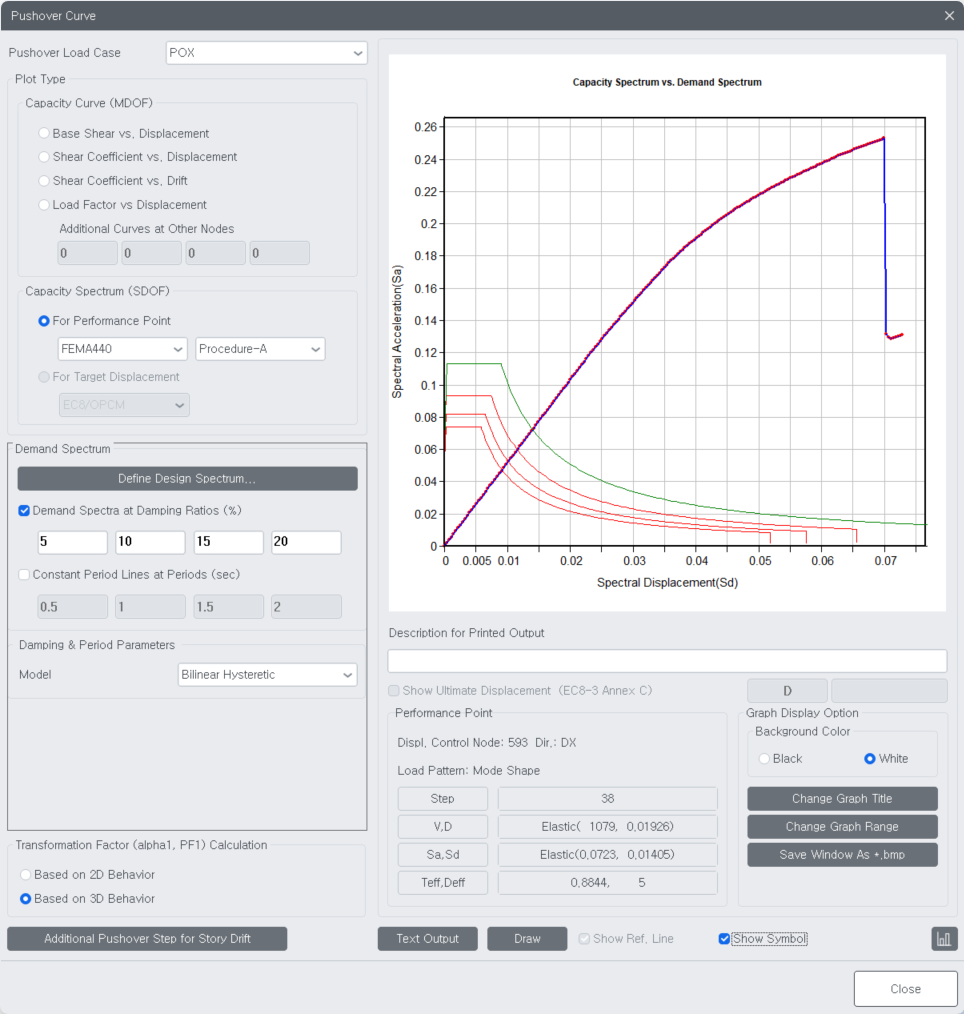This screenshot has height=1014, width=964.
Task: Click the Close button at bottom
Action: (905, 989)
